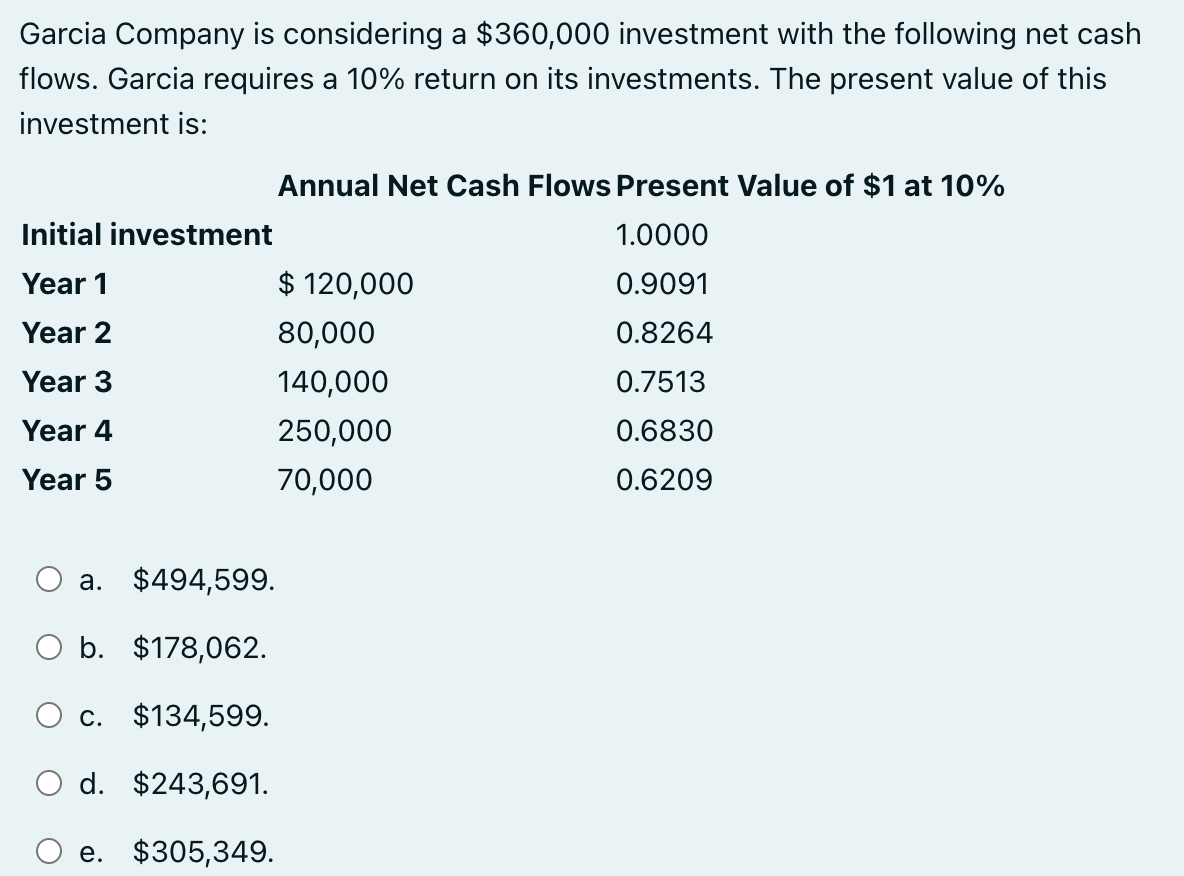The width and height of the screenshot is (1184, 876).
Task: Select radio button for answer d
Action: pos(49,783)
